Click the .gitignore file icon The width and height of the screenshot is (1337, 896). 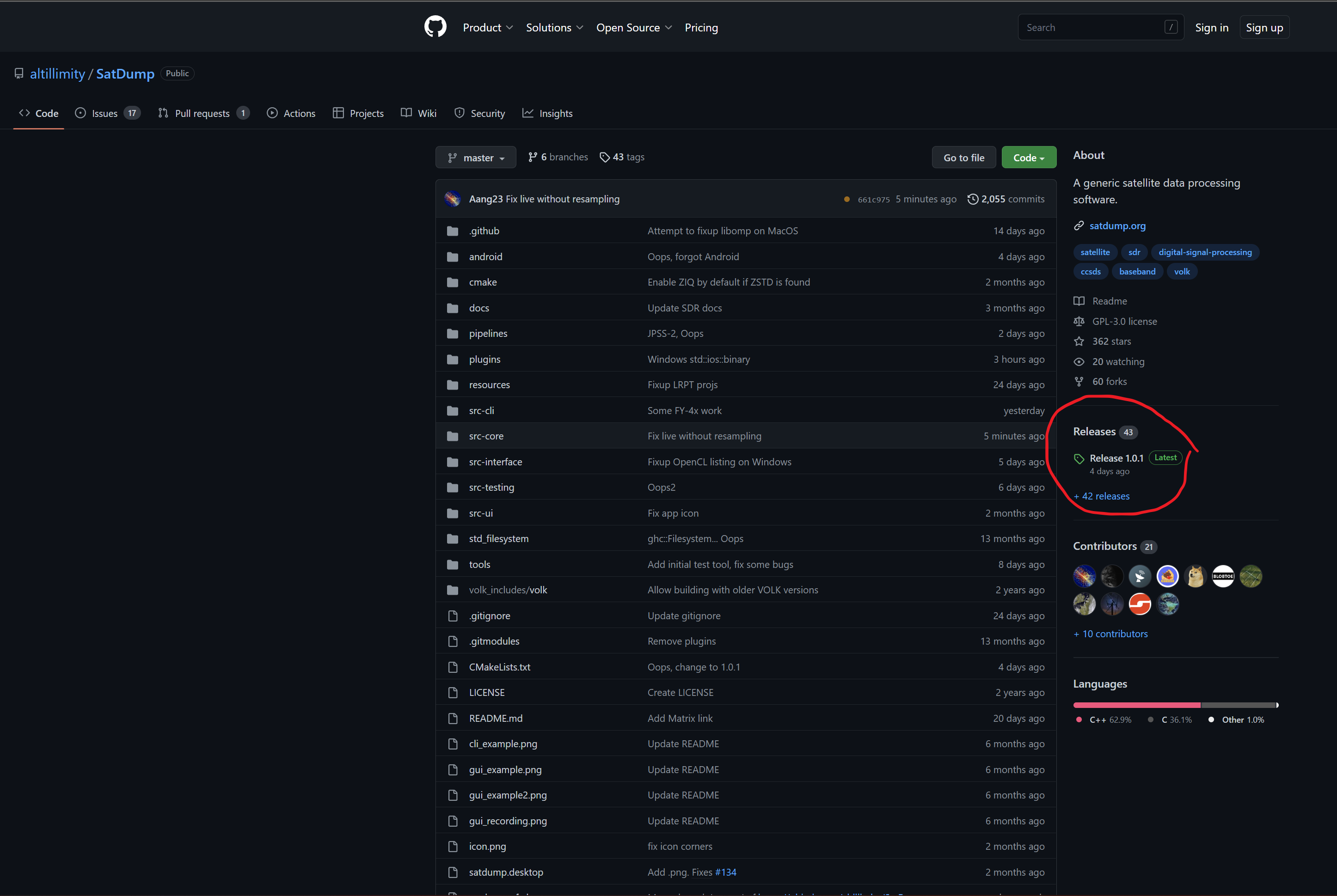coord(452,616)
